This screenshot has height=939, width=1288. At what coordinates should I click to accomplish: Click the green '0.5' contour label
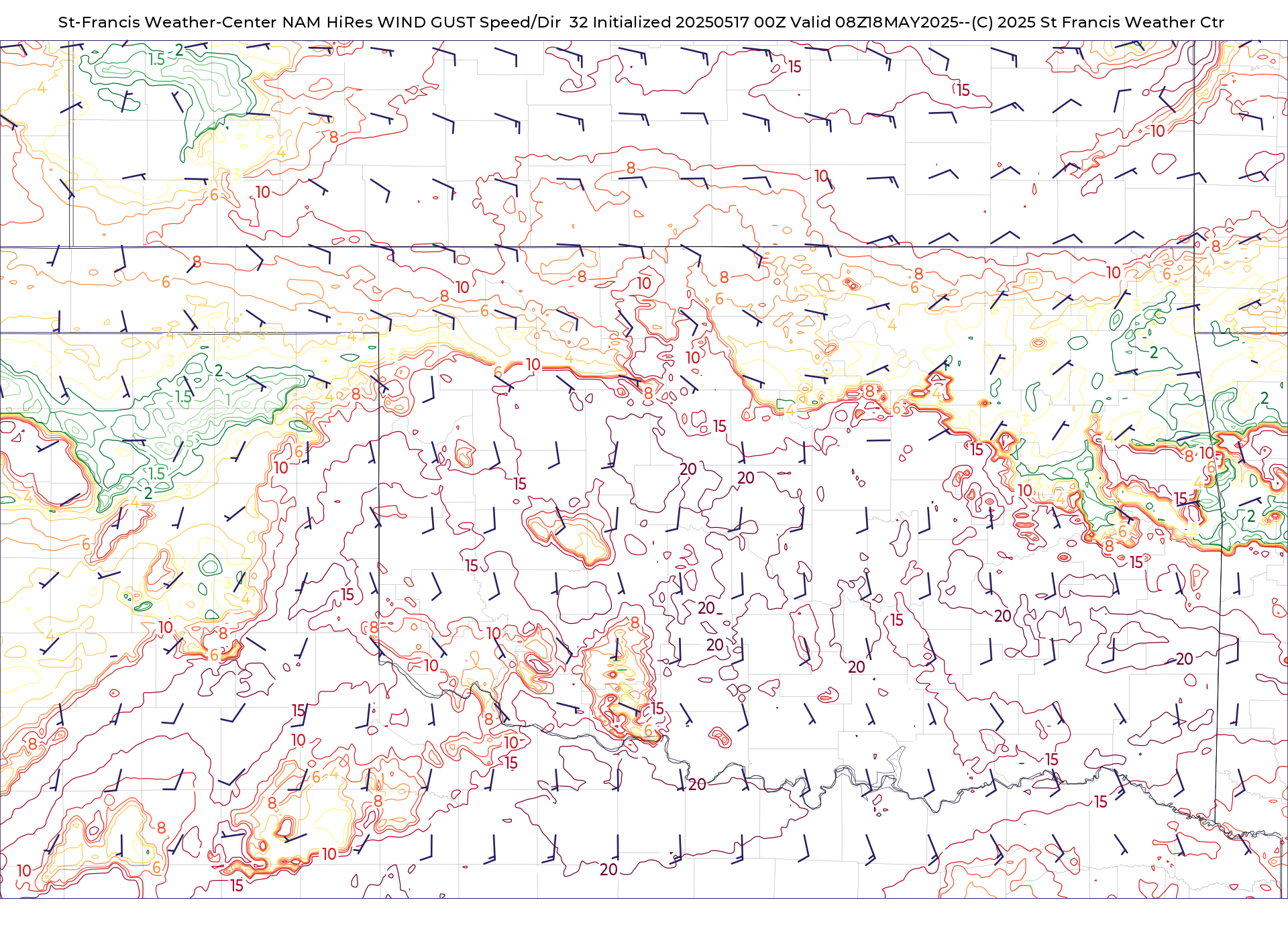click(x=184, y=441)
